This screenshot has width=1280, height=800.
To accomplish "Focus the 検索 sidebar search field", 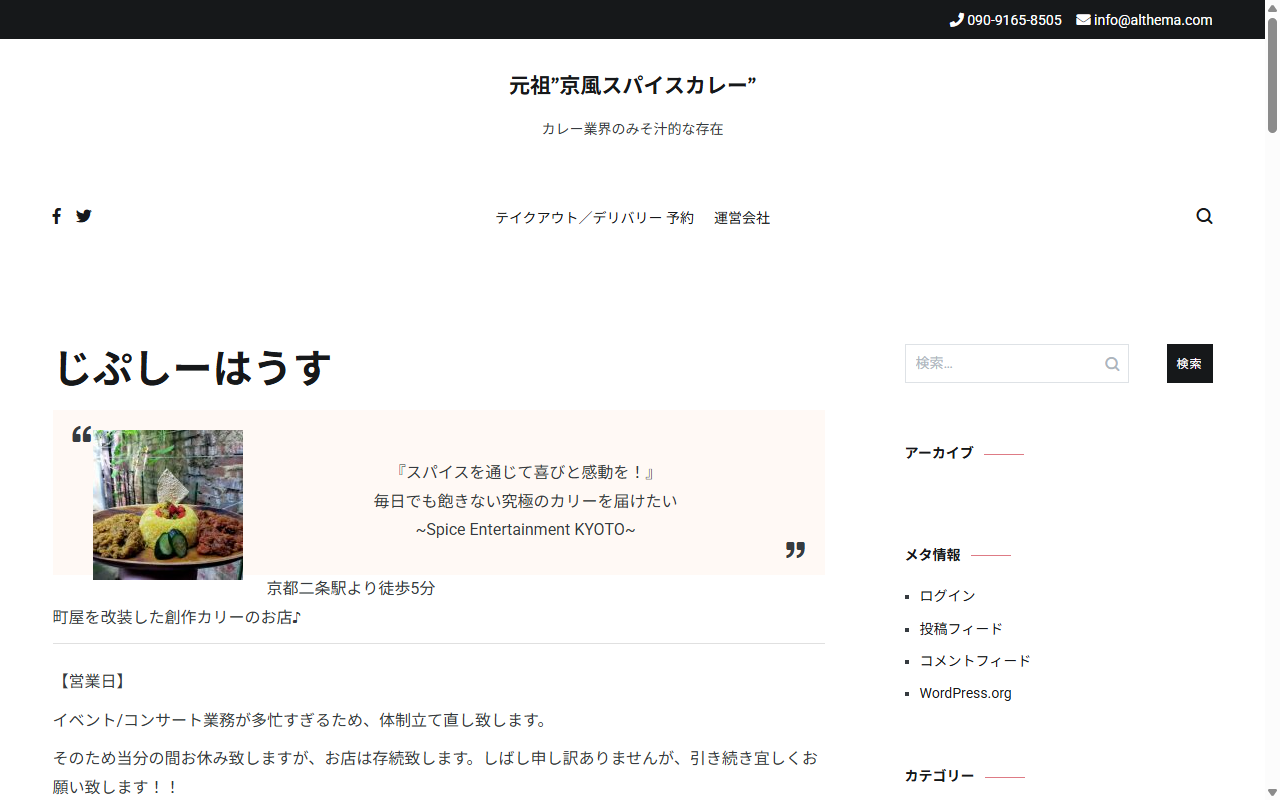I will pyautogui.click(x=1017, y=364).
